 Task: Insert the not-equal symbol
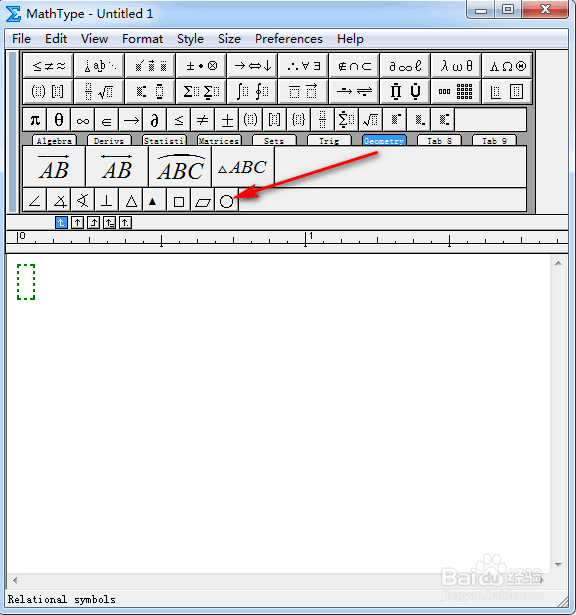203,120
